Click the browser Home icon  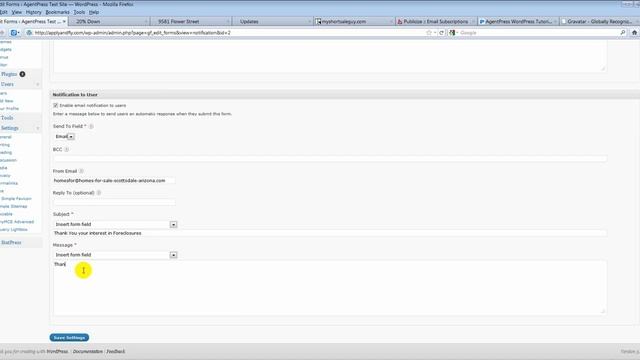[x=634, y=33]
